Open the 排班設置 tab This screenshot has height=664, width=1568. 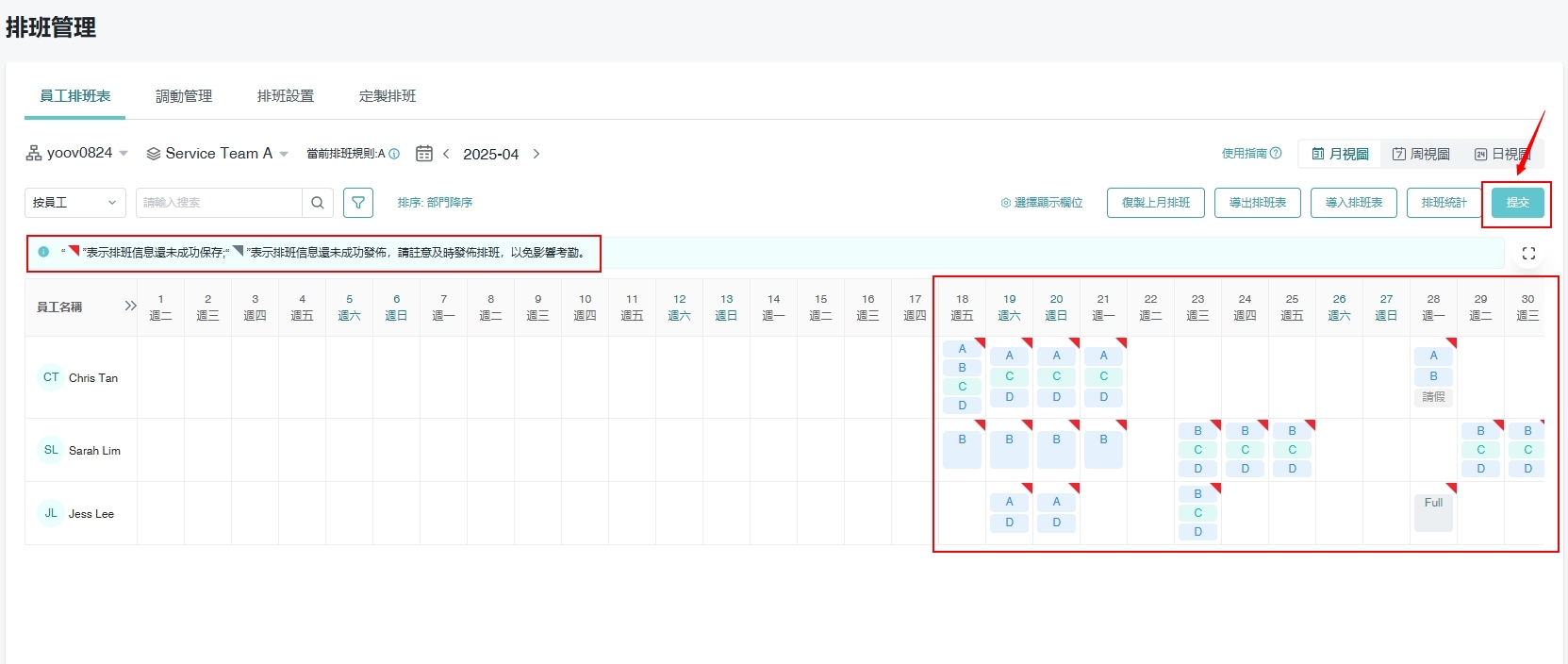pyautogui.click(x=286, y=96)
